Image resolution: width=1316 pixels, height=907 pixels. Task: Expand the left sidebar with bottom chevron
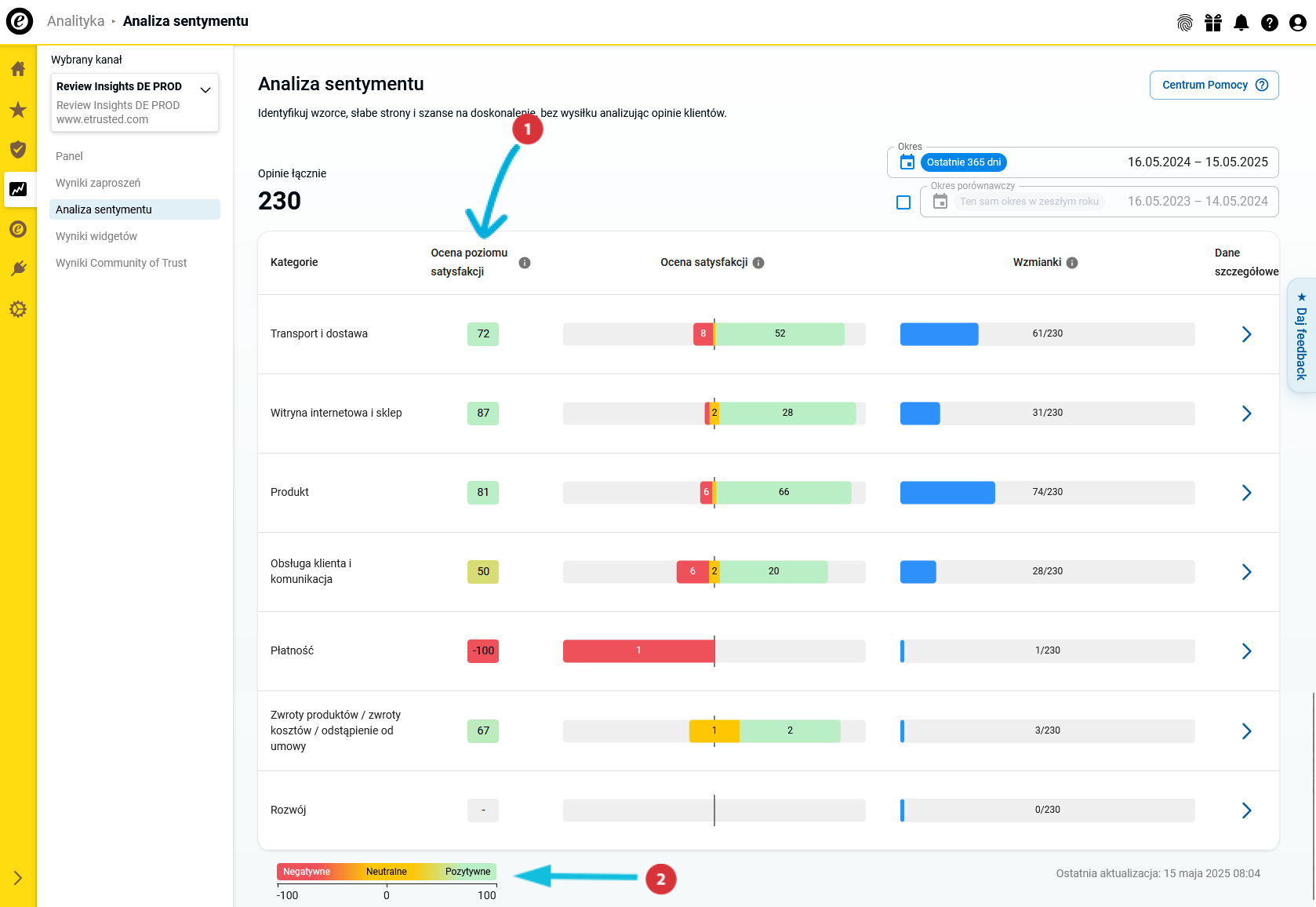point(18,878)
